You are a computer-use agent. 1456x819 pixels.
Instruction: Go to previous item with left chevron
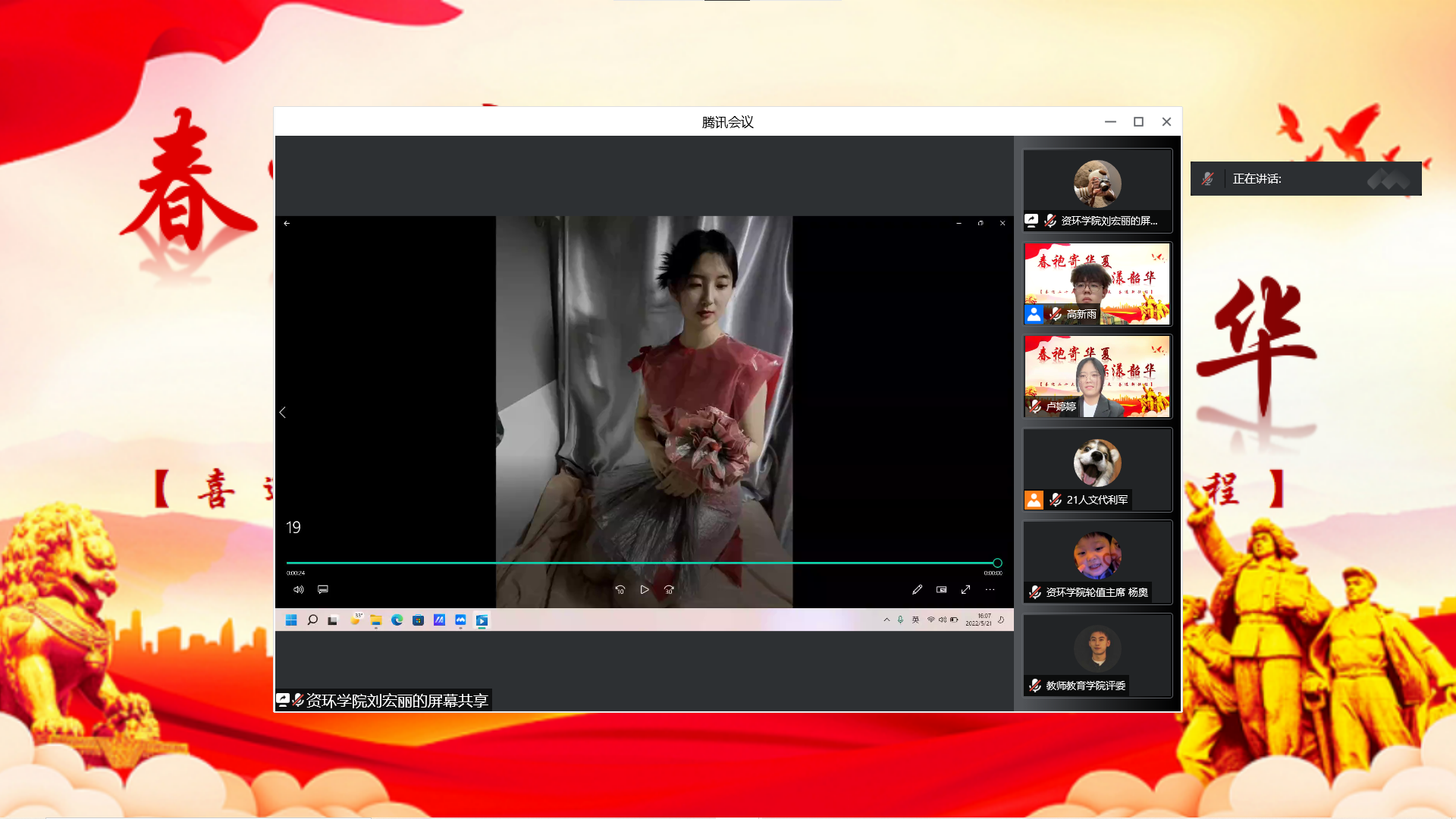pyautogui.click(x=282, y=413)
